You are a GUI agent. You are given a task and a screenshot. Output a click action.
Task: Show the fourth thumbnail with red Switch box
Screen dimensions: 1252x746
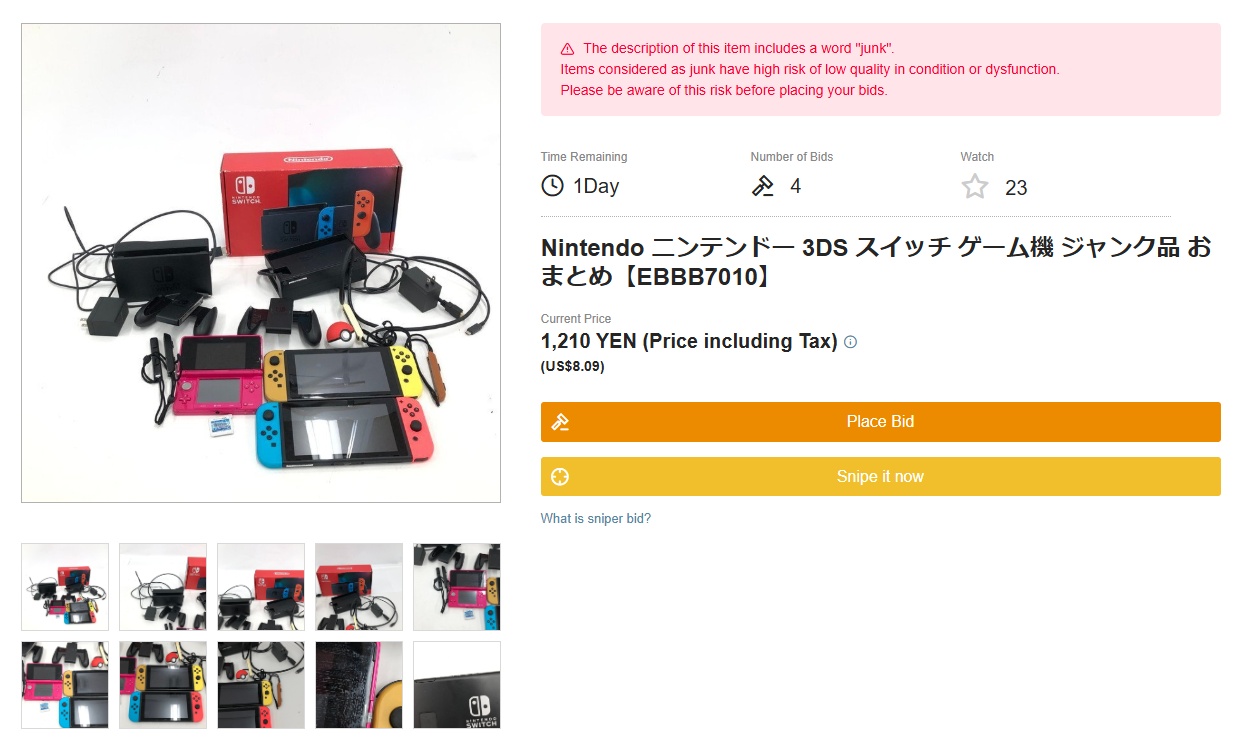[359, 587]
